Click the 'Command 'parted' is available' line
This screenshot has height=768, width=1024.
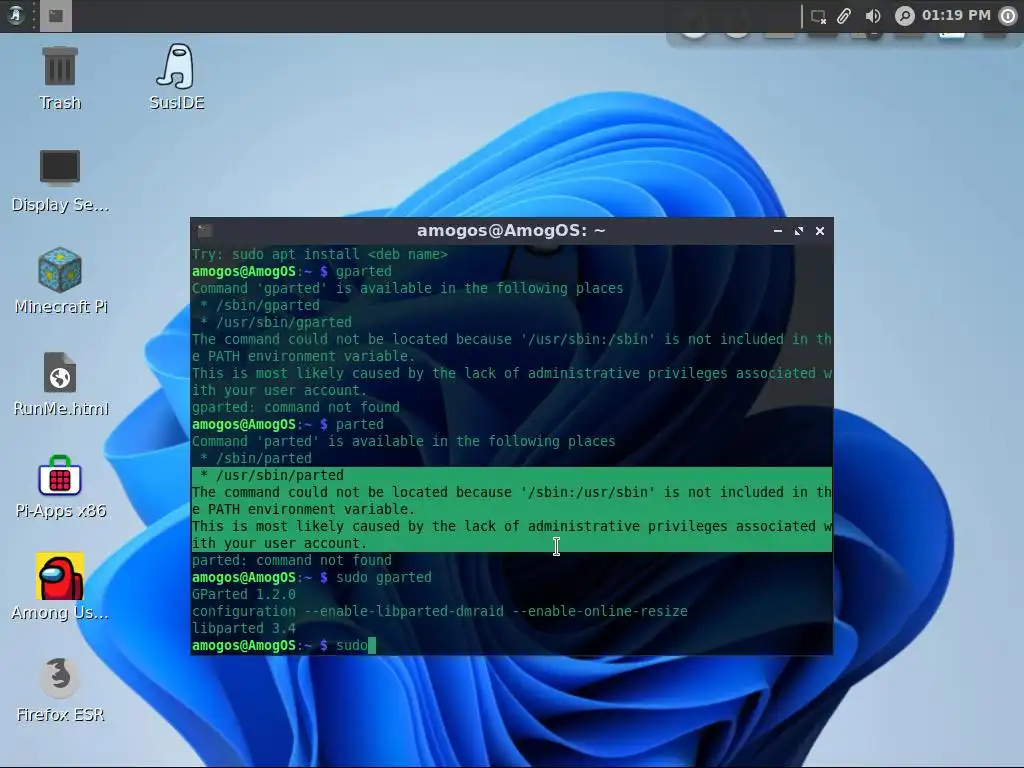pos(404,441)
